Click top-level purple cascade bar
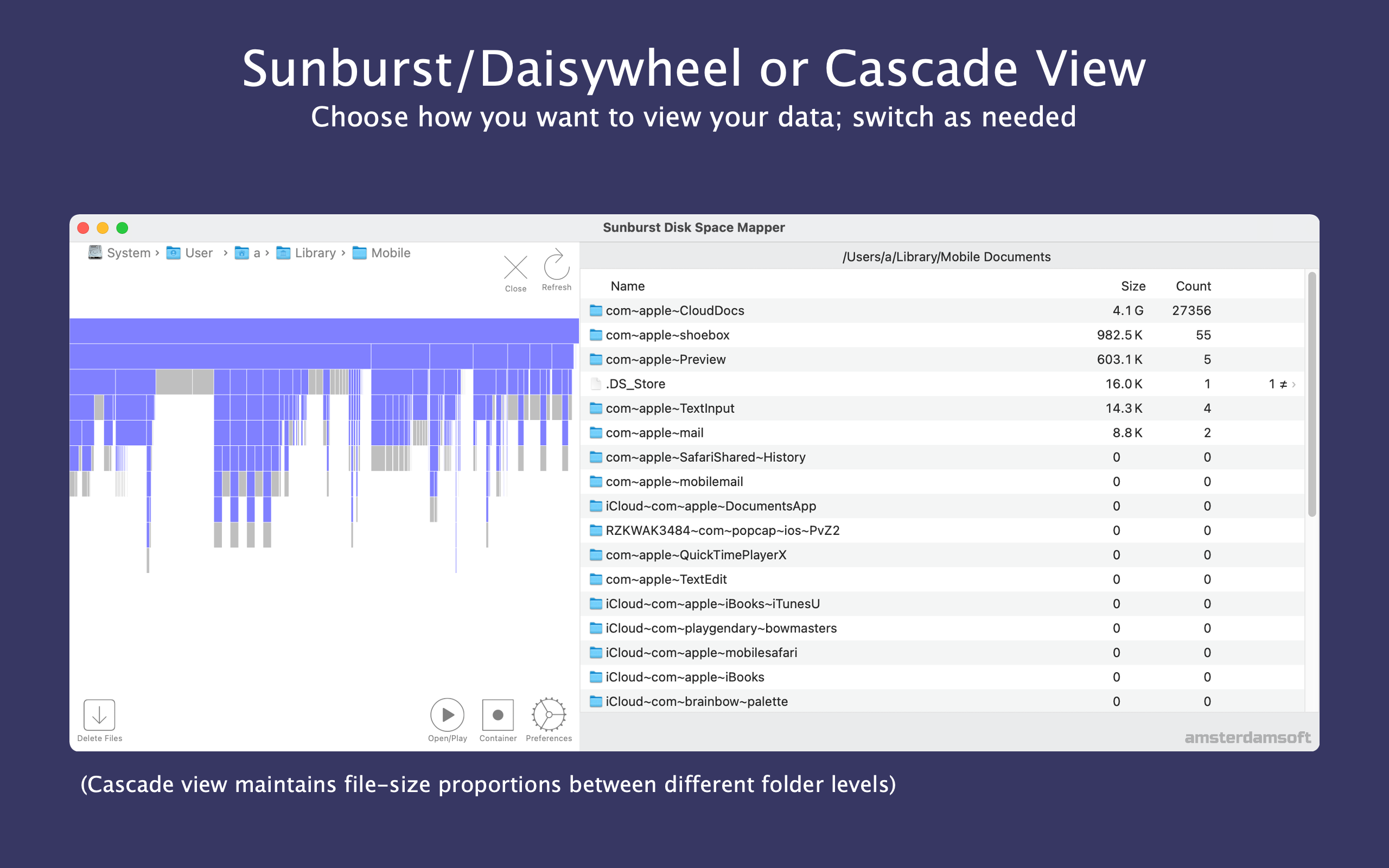The image size is (1389, 868). pyautogui.click(x=324, y=331)
